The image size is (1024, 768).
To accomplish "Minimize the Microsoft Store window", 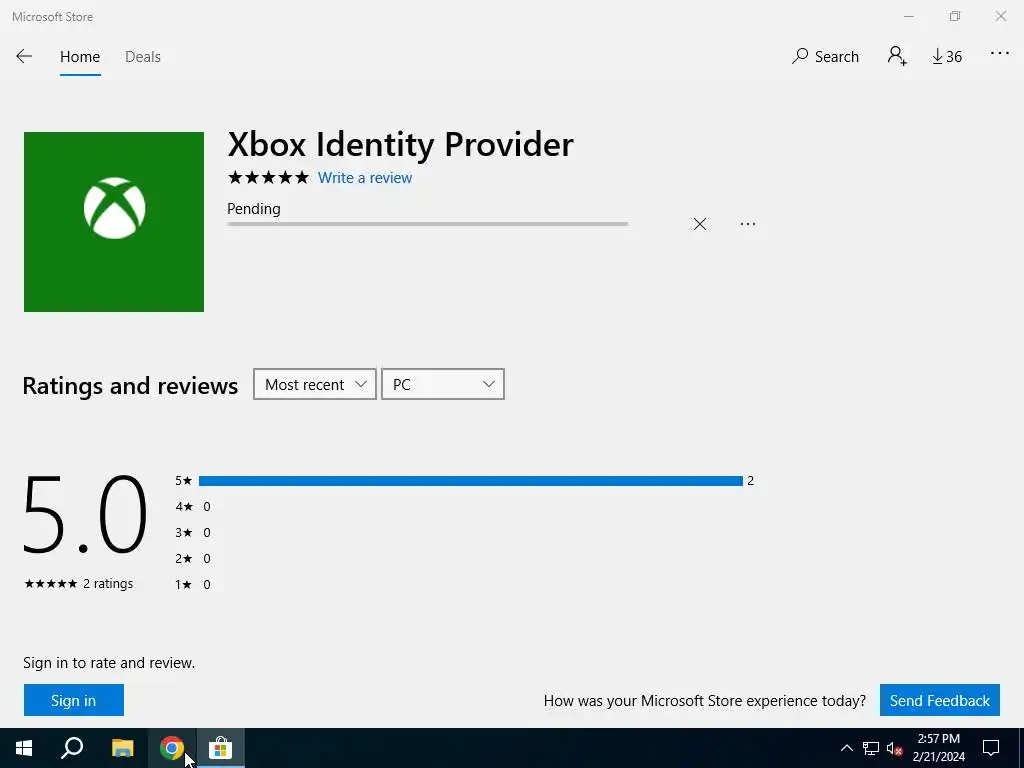I will click(x=909, y=16).
